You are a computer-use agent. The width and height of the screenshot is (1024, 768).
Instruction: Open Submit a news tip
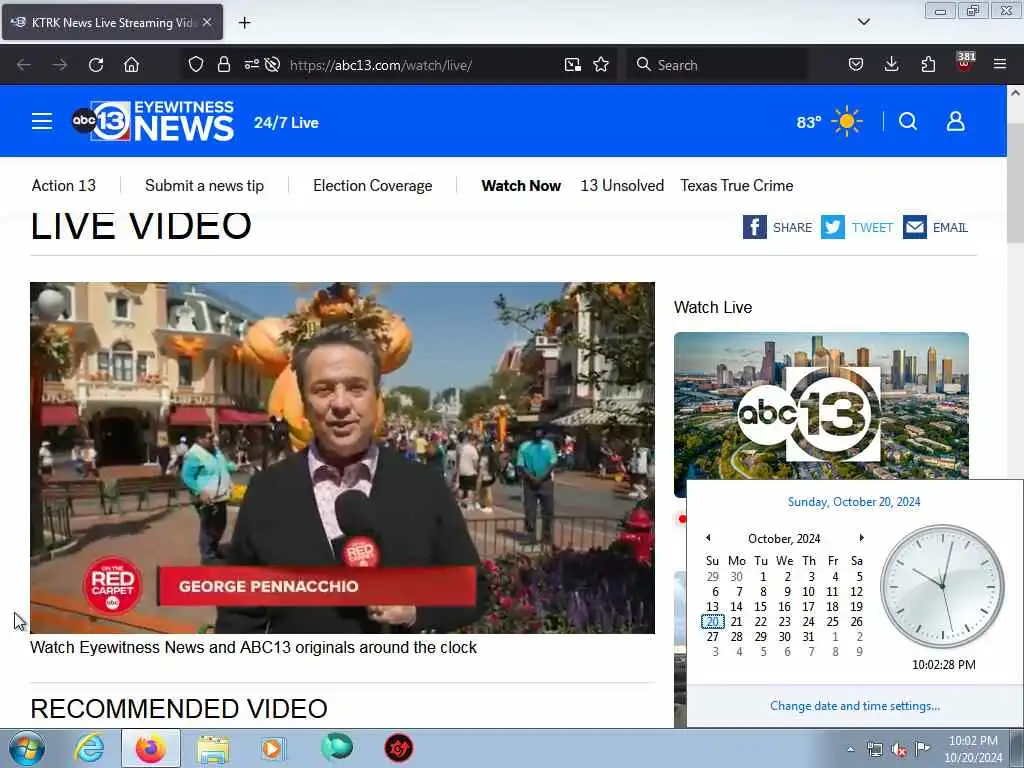pos(204,185)
